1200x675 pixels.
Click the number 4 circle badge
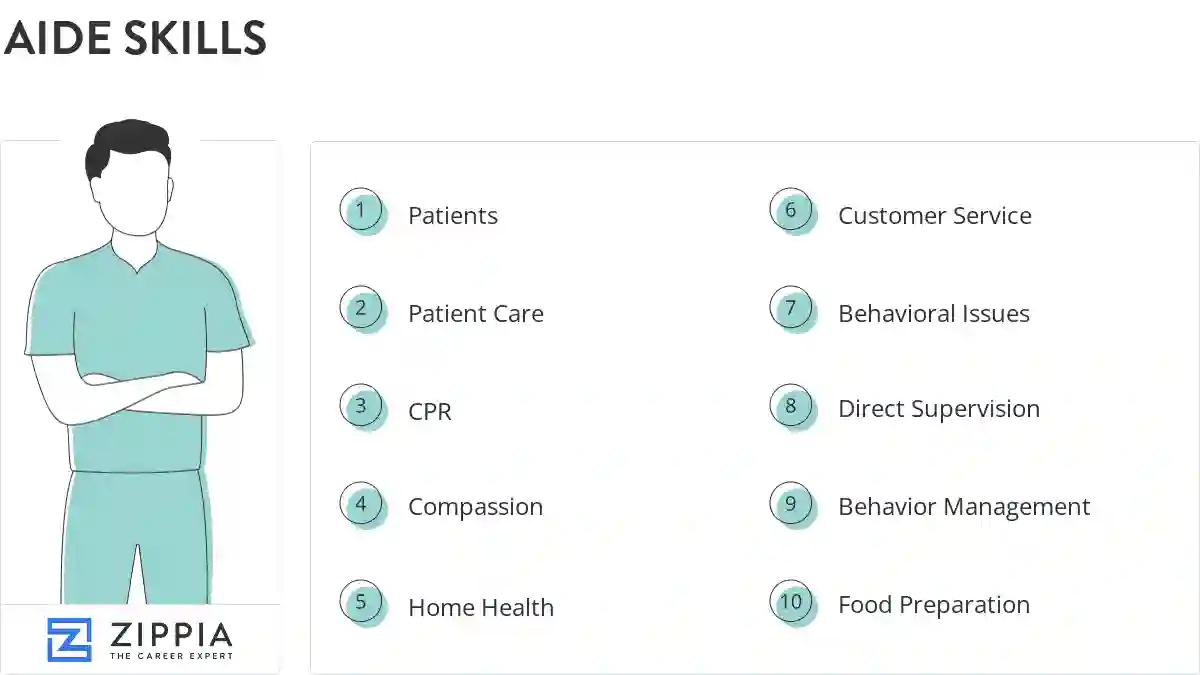pos(361,504)
